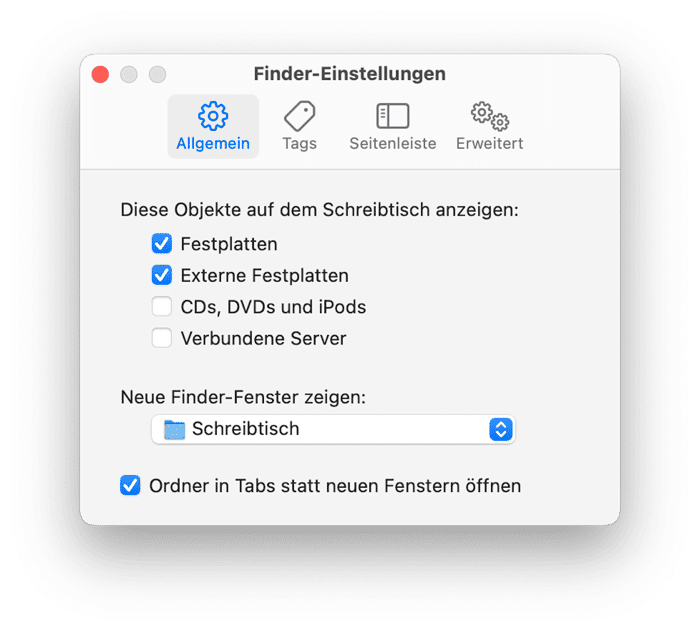Close the Finder-Einstellungen window
This screenshot has width=700, height=631.
[x=100, y=74]
